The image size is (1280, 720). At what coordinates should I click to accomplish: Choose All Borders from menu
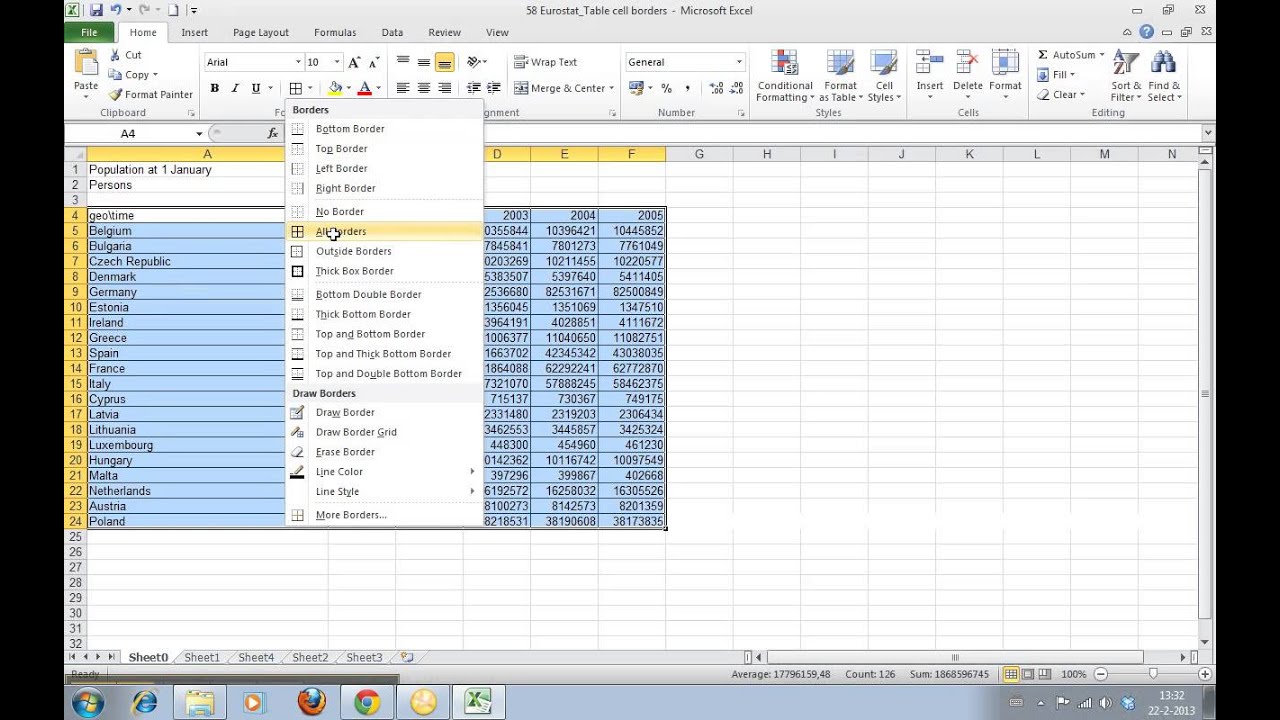click(383, 231)
